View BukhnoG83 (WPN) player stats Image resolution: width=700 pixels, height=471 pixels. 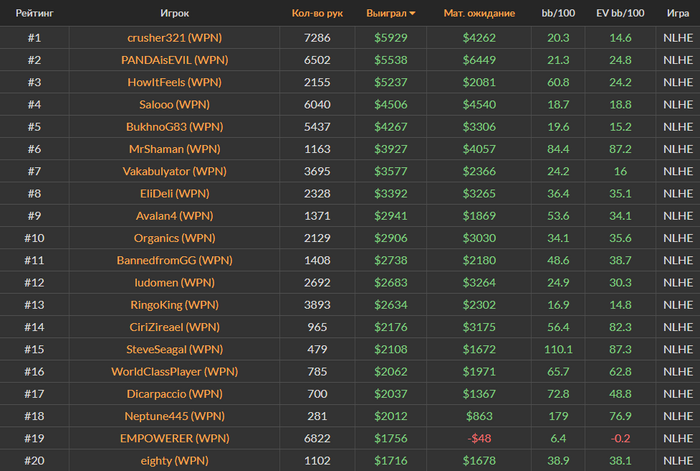tap(175, 127)
